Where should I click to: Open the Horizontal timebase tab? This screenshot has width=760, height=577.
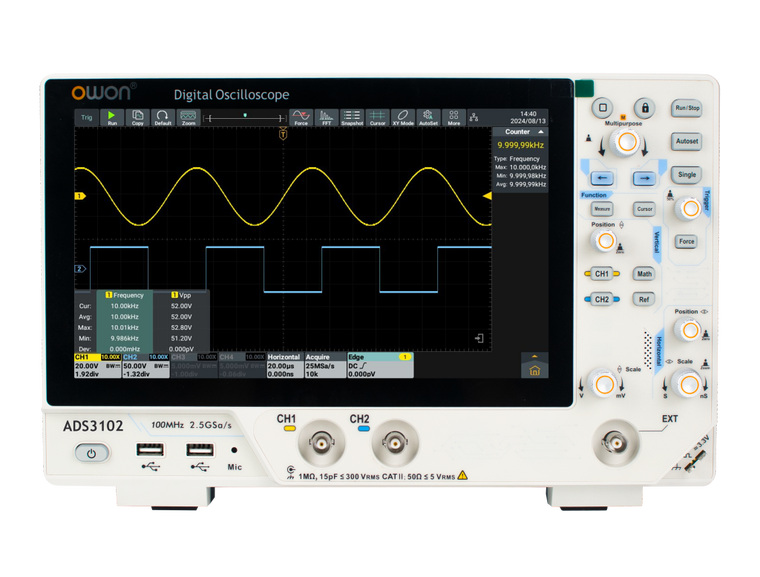pos(285,366)
